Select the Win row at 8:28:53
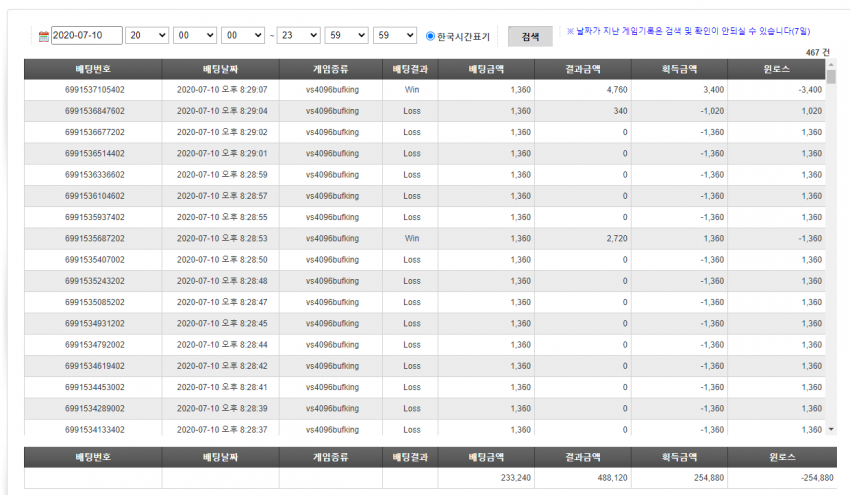This screenshot has width=850, height=495. click(424, 239)
